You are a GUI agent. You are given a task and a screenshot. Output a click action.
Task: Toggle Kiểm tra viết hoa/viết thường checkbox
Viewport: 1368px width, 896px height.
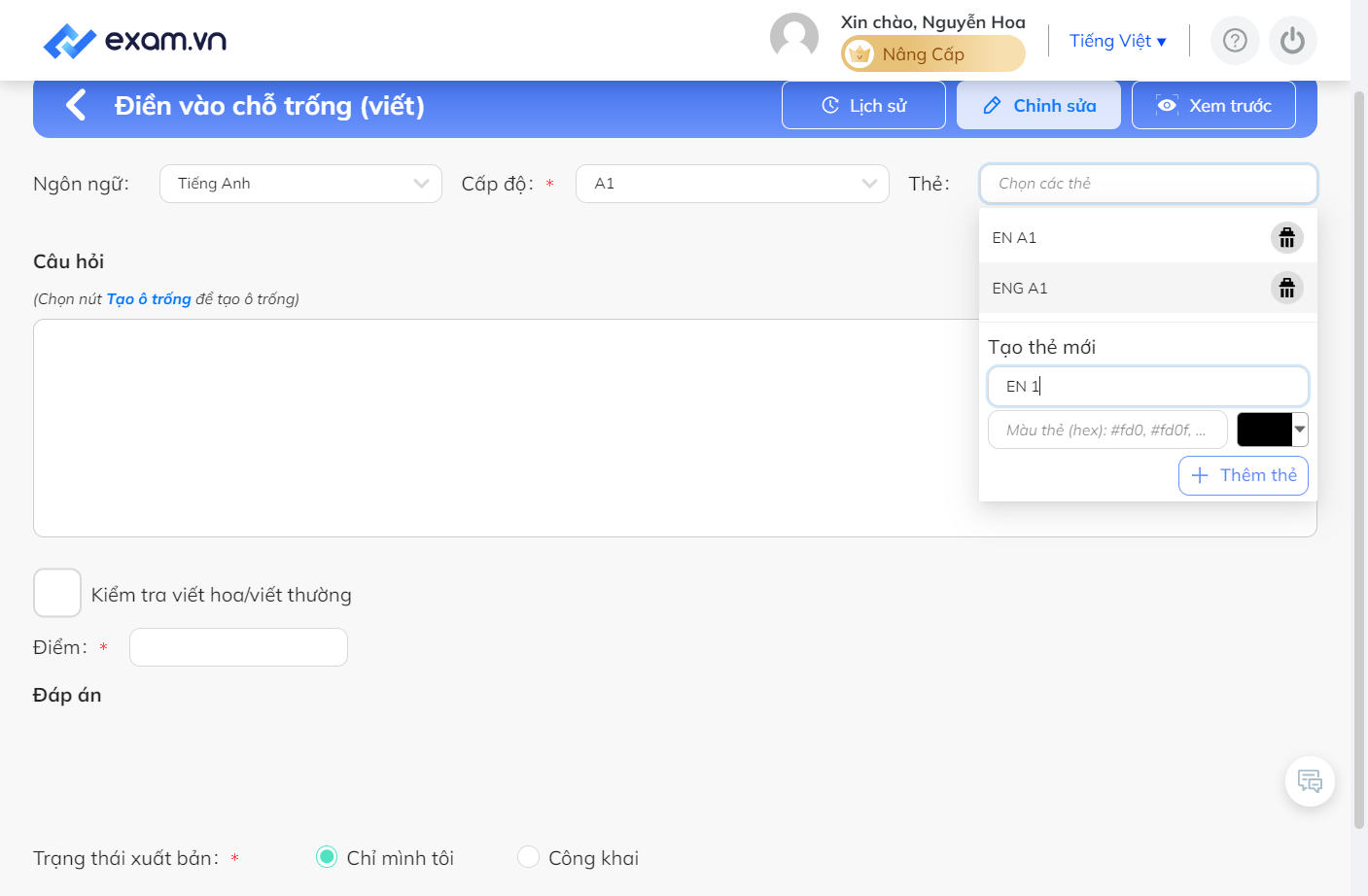(57, 593)
